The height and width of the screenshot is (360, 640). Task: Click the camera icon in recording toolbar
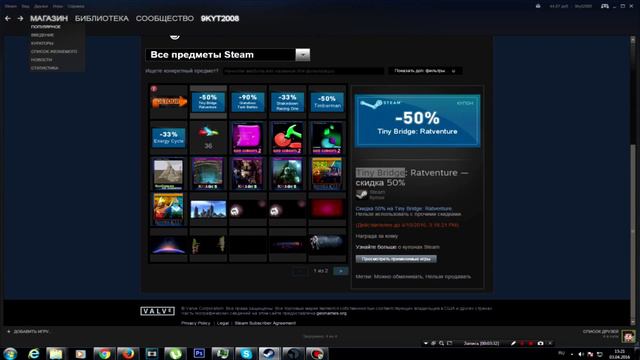pyautogui.click(x=540, y=344)
